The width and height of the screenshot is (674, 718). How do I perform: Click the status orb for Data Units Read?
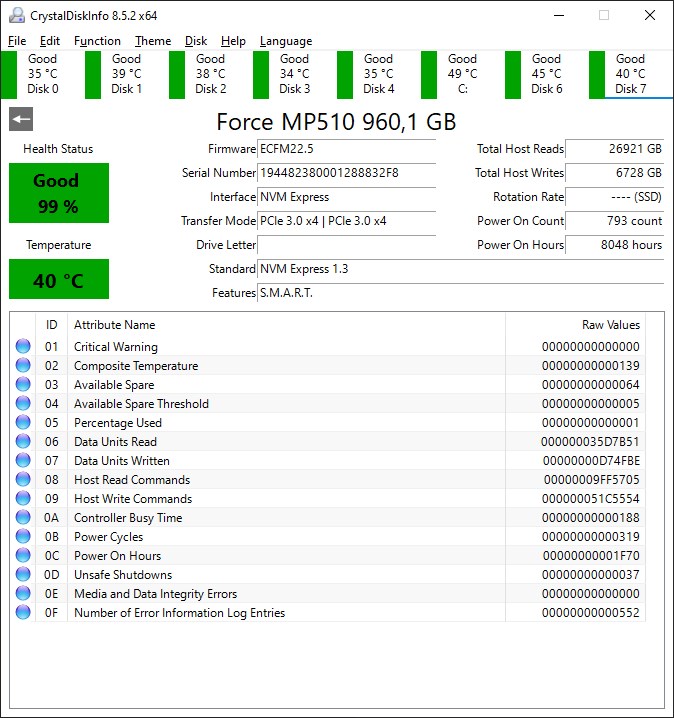click(x=23, y=441)
